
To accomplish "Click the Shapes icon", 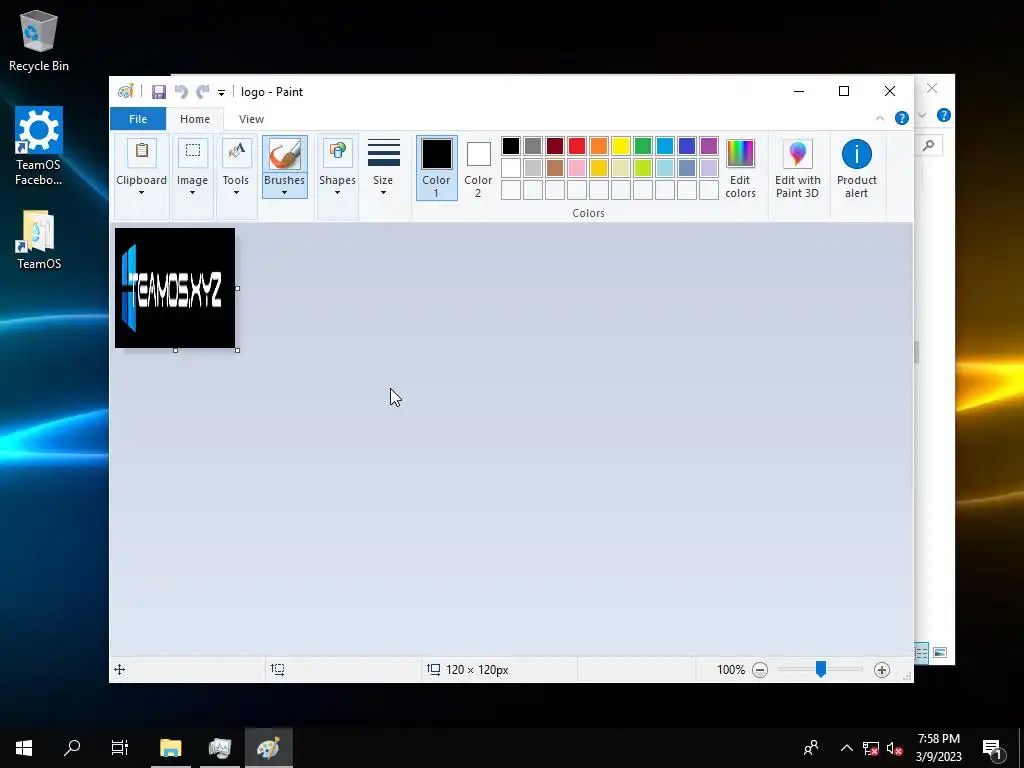I will 338,152.
